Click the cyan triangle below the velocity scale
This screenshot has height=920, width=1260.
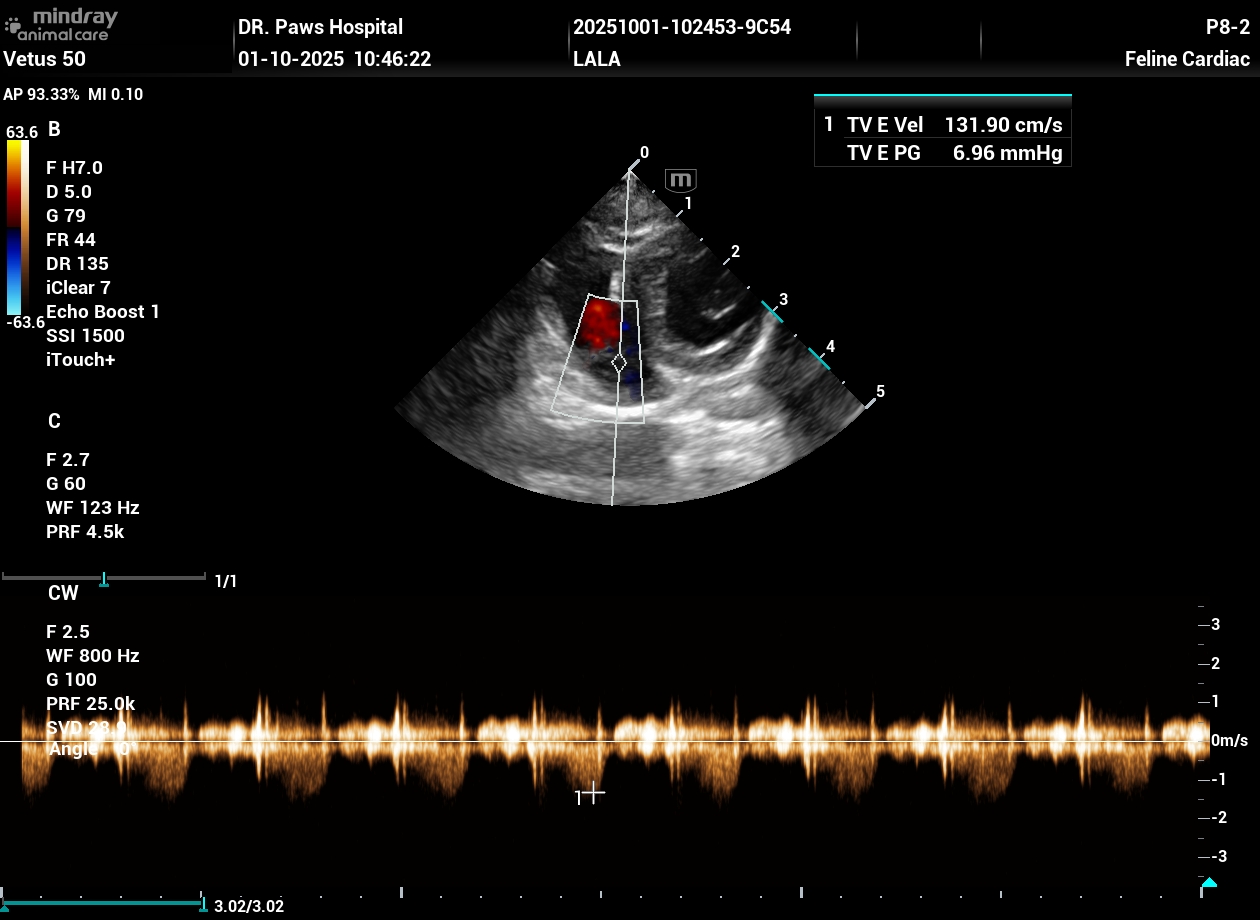pyautogui.click(x=1208, y=883)
